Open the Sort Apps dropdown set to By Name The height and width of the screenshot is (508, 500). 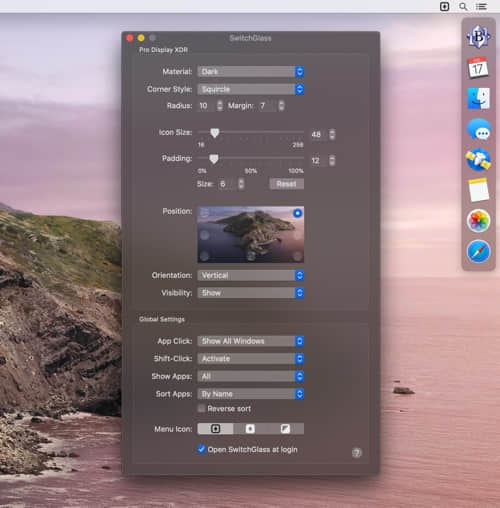[x=251, y=394]
